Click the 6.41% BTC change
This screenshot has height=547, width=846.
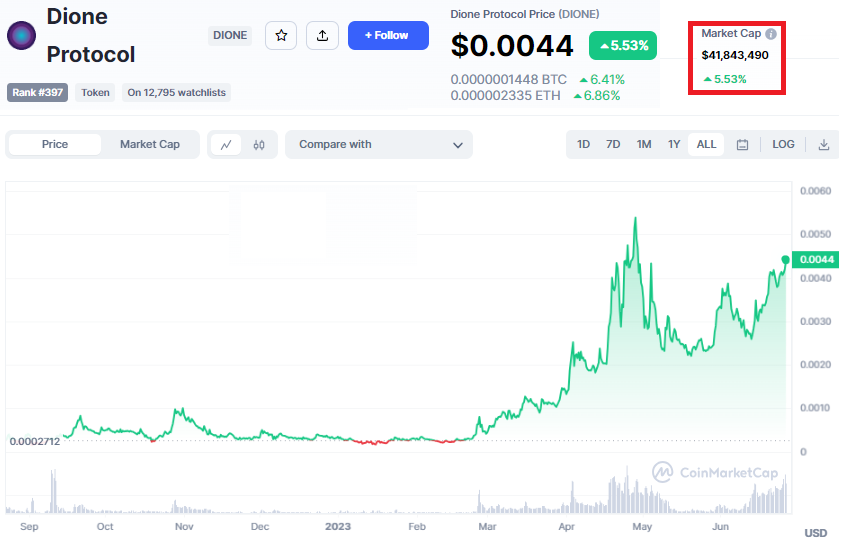(x=602, y=80)
